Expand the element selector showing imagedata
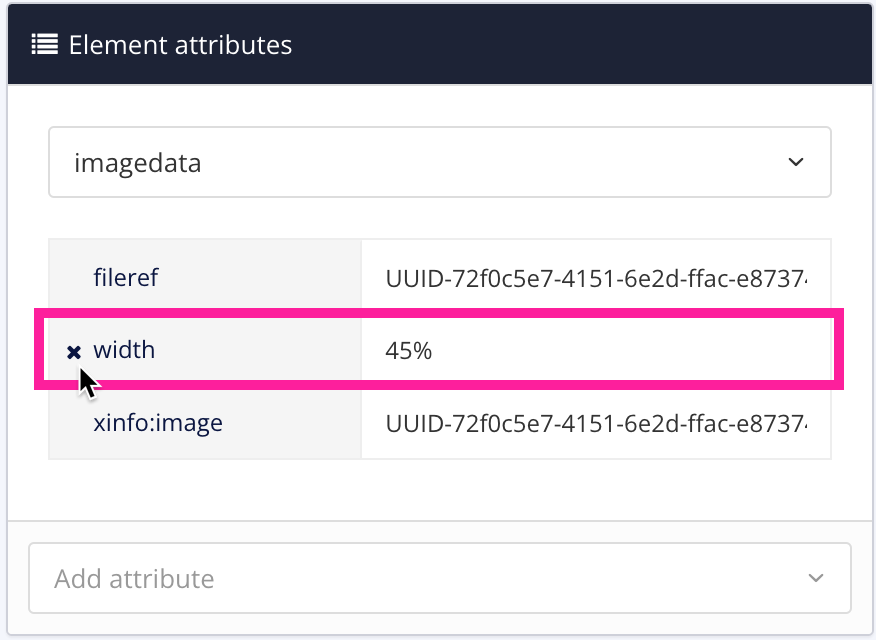Image resolution: width=876 pixels, height=640 pixels. point(796,162)
